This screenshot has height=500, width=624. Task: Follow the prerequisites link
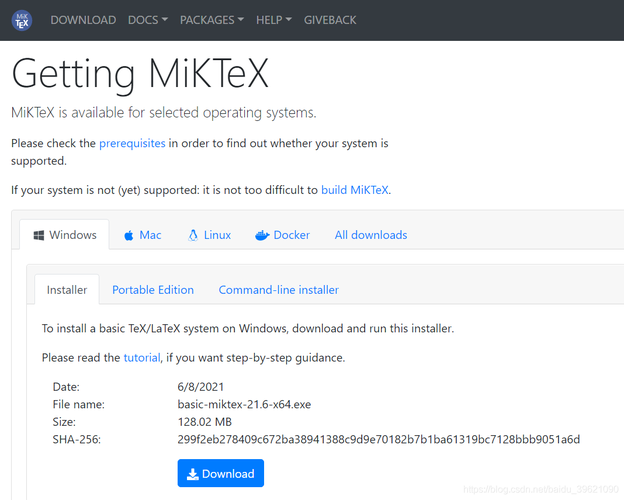click(x=132, y=143)
